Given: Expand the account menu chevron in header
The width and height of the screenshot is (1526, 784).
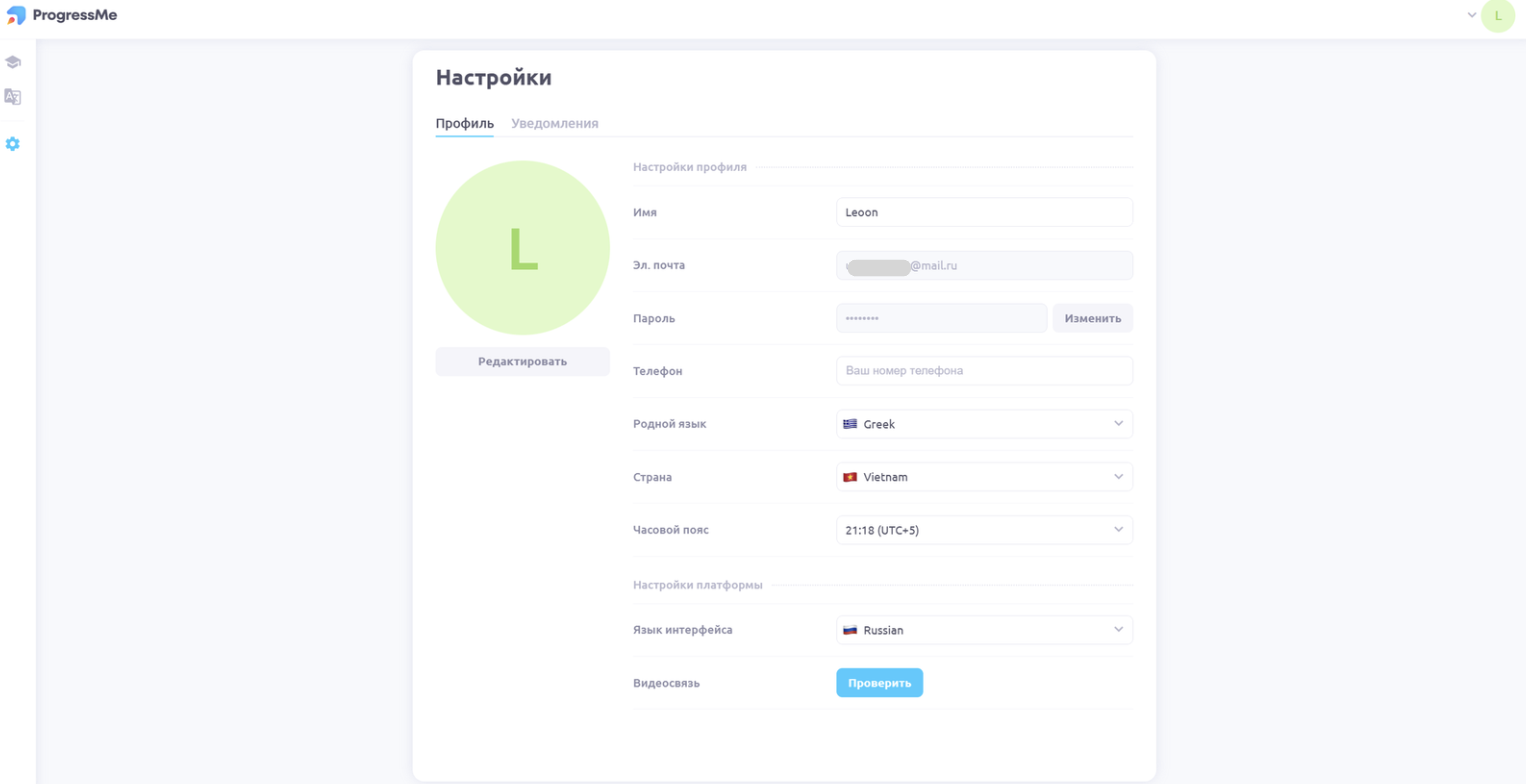Looking at the screenshot, I should [1472, 15].
